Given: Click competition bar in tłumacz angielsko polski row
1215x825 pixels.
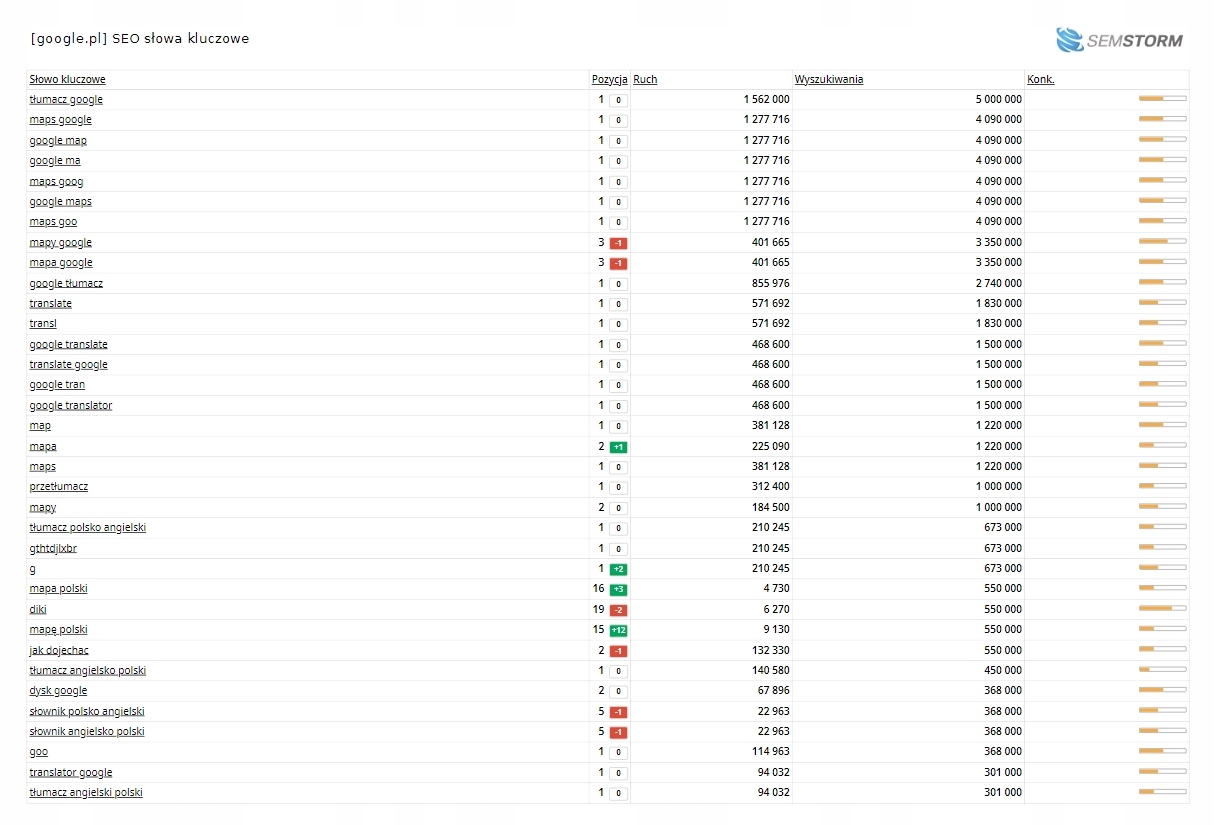Looking at the screenshot, I should 1162,670.
